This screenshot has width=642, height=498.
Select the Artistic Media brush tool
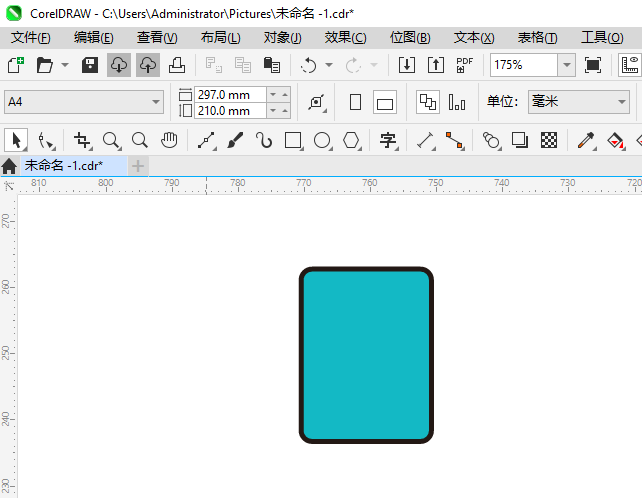pyautogui.click(x=235, y=140)
